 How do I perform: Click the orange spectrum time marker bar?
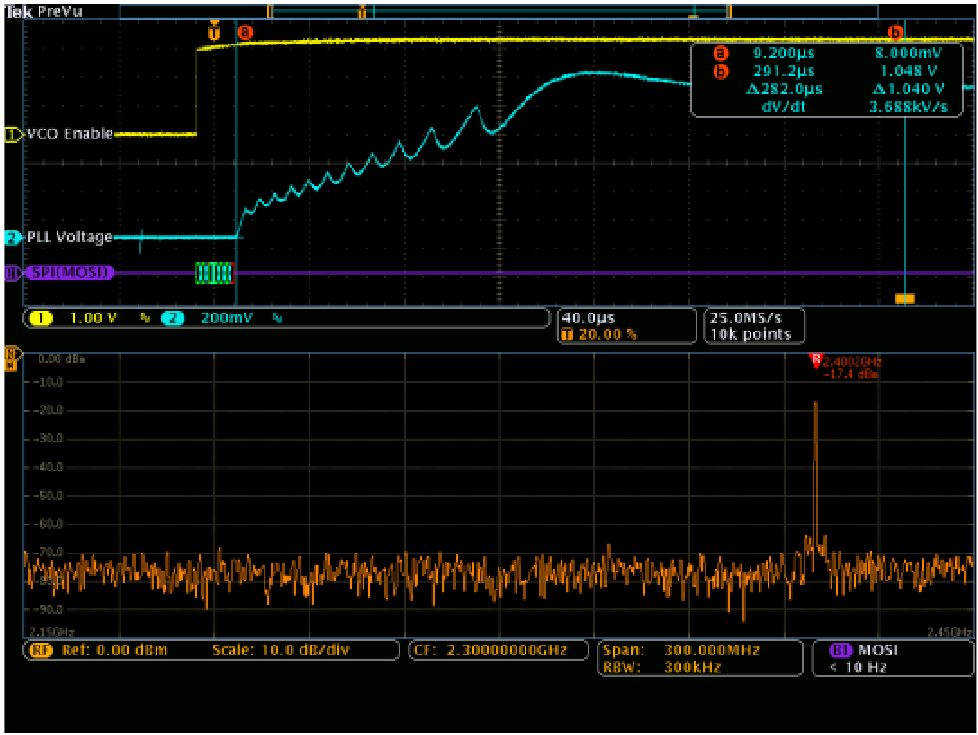[x=904, y=298]
